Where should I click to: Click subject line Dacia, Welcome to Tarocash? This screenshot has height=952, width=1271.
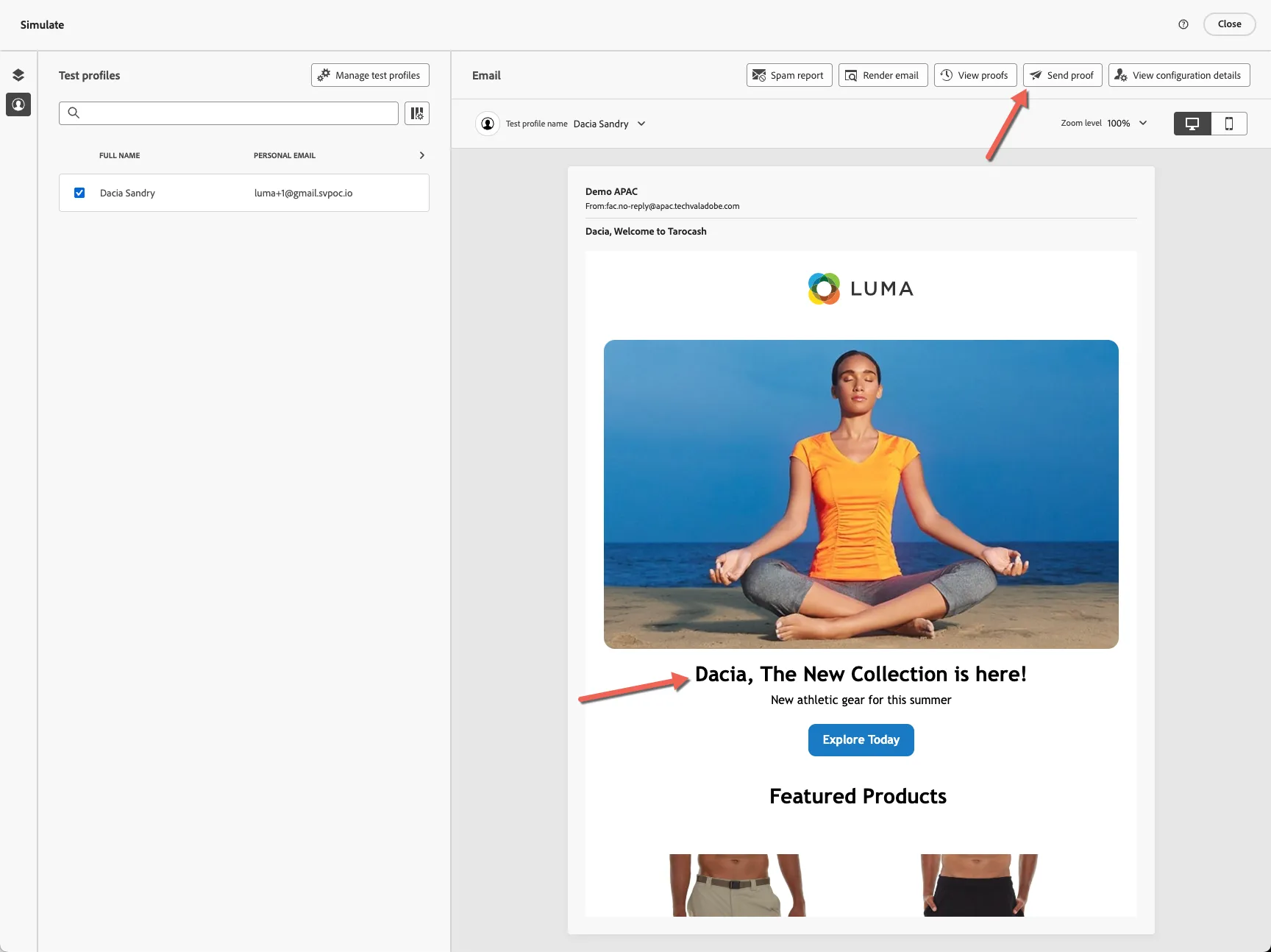click(x=646, y=231)
